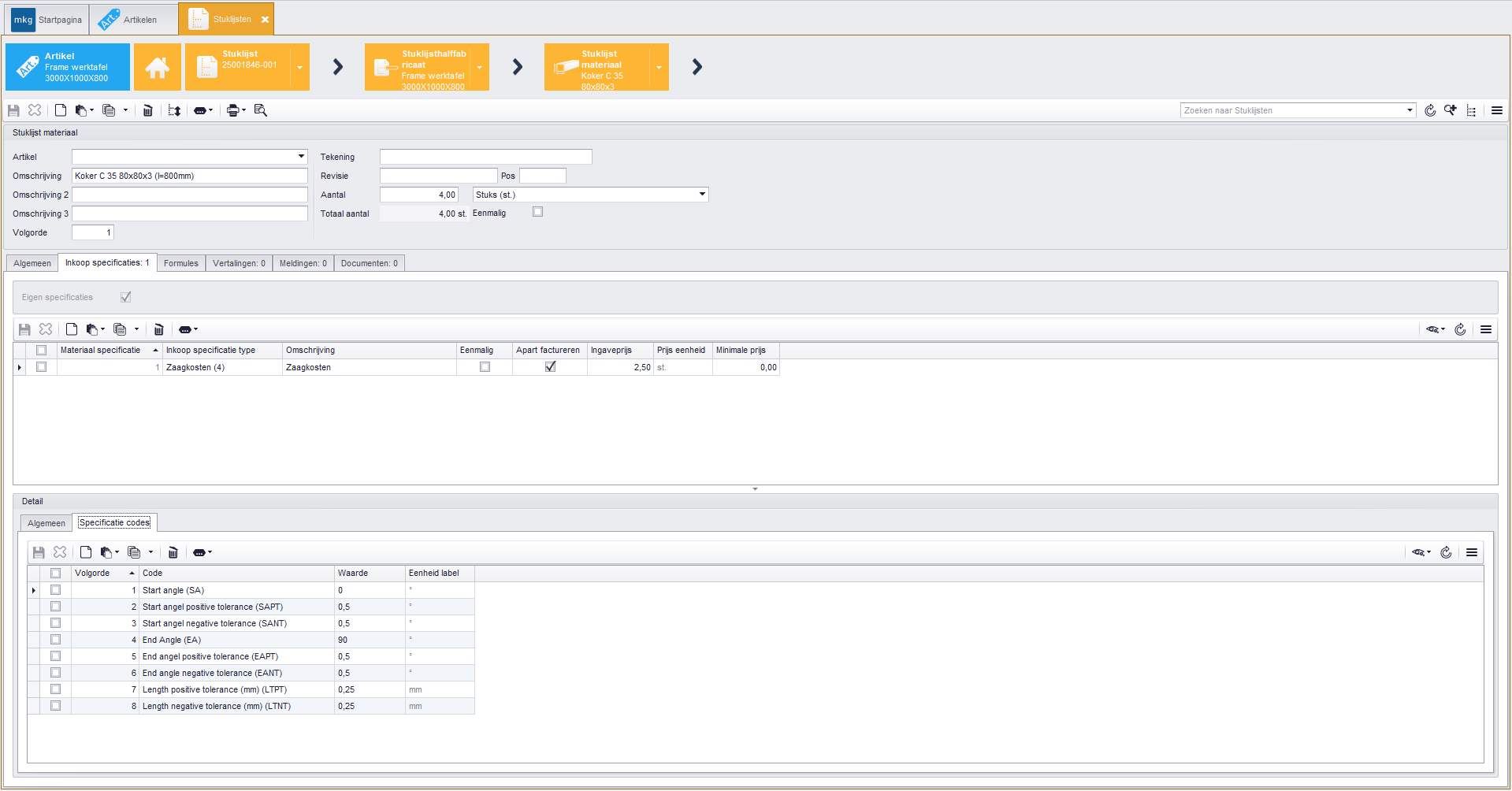Click the refresh icon beside the search box
This screenshot has width=1512, height=791.
tap(1430, 110)
